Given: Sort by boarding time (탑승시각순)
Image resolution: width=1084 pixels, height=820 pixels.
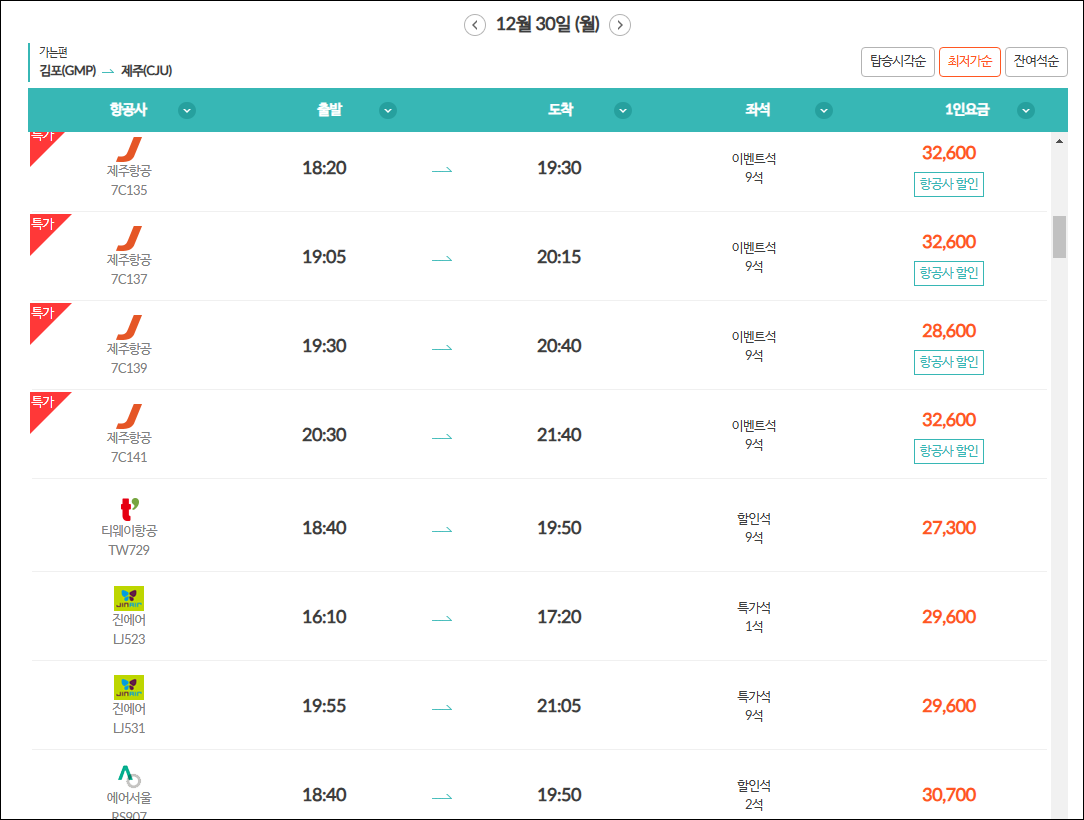Looking at the screenshot, I should point(897,62).
